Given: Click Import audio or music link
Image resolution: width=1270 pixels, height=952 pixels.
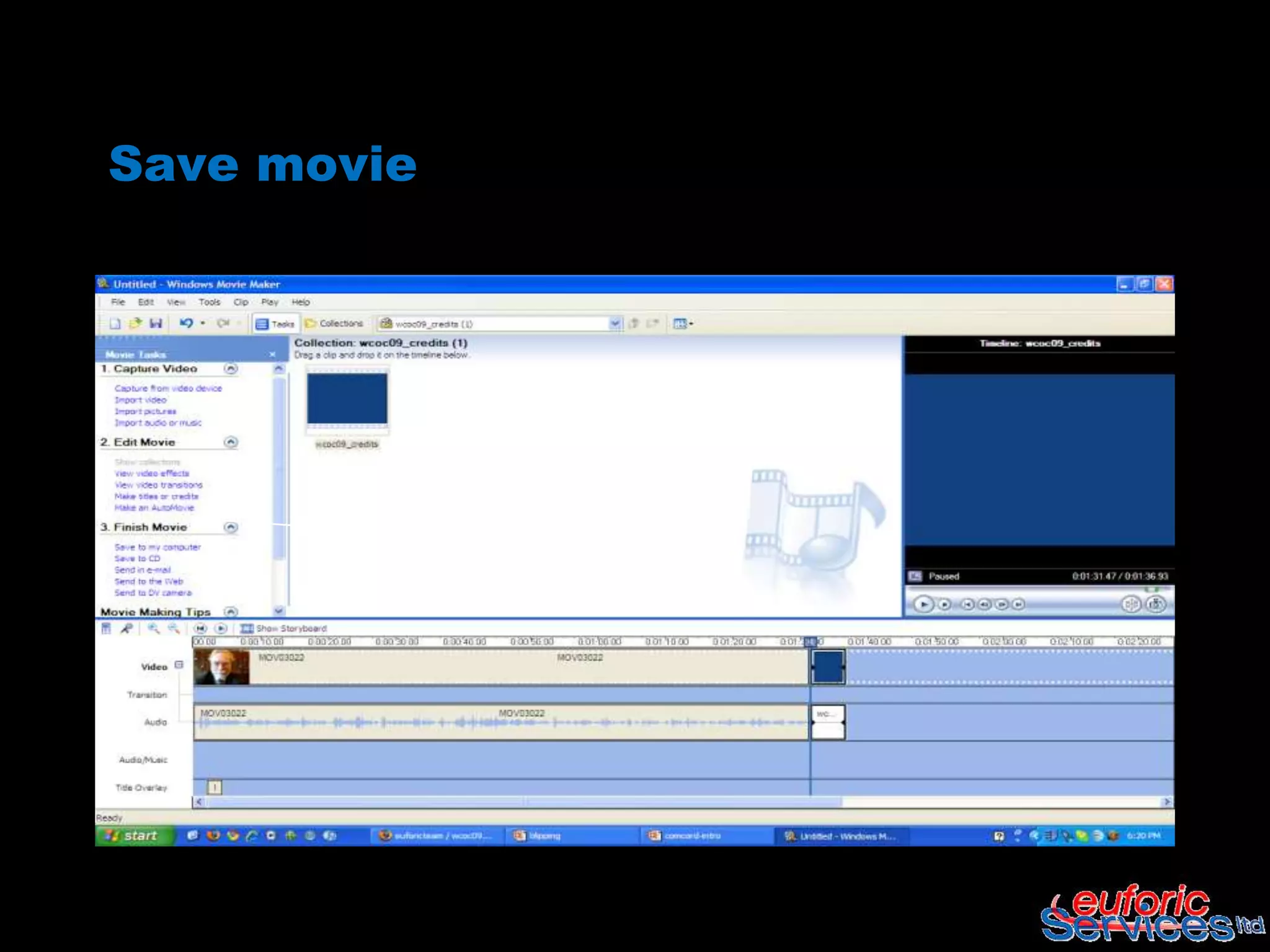Looking at the screenshot, I should pos(158,423).
